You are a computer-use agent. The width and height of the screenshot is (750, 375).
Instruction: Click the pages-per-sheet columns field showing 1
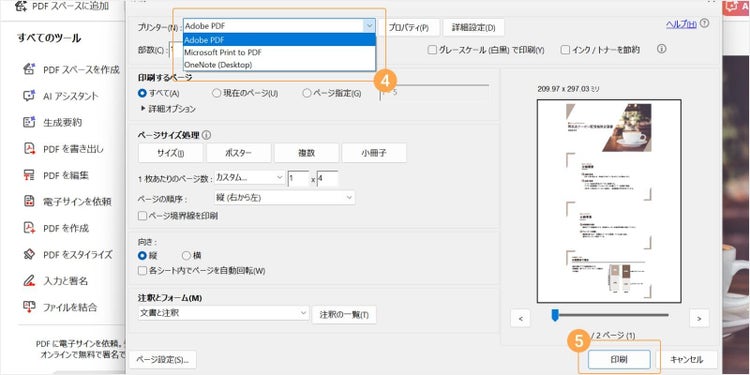click(298, 179)
